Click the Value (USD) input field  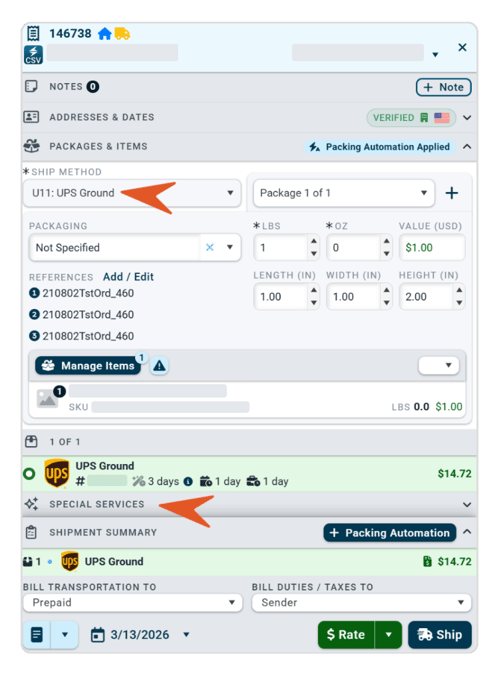pos(432,248)
